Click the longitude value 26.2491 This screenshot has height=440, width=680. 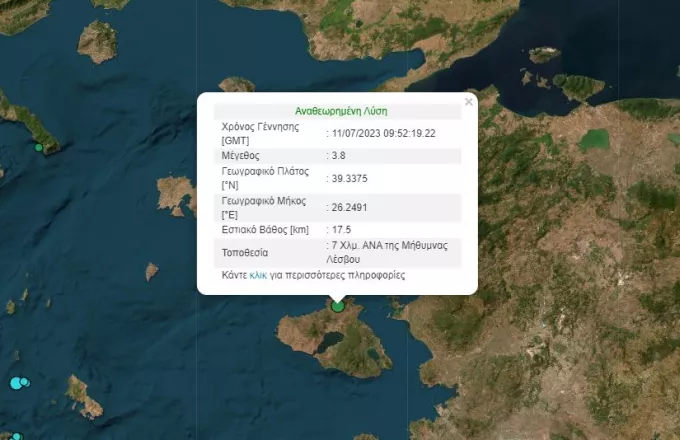pyautogui.click(x=349, y=207)
